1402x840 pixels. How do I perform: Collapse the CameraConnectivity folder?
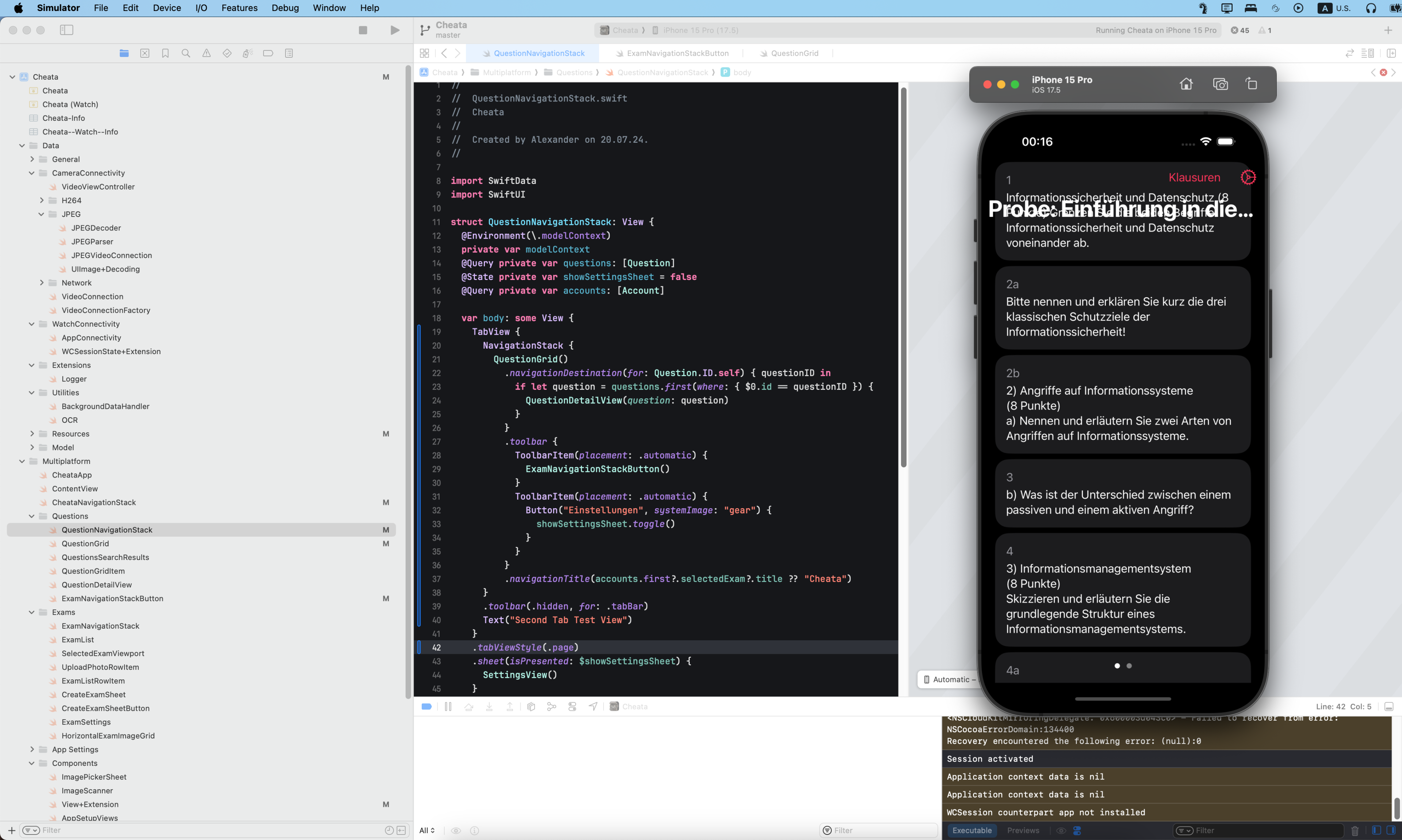[x=32, y=173]
